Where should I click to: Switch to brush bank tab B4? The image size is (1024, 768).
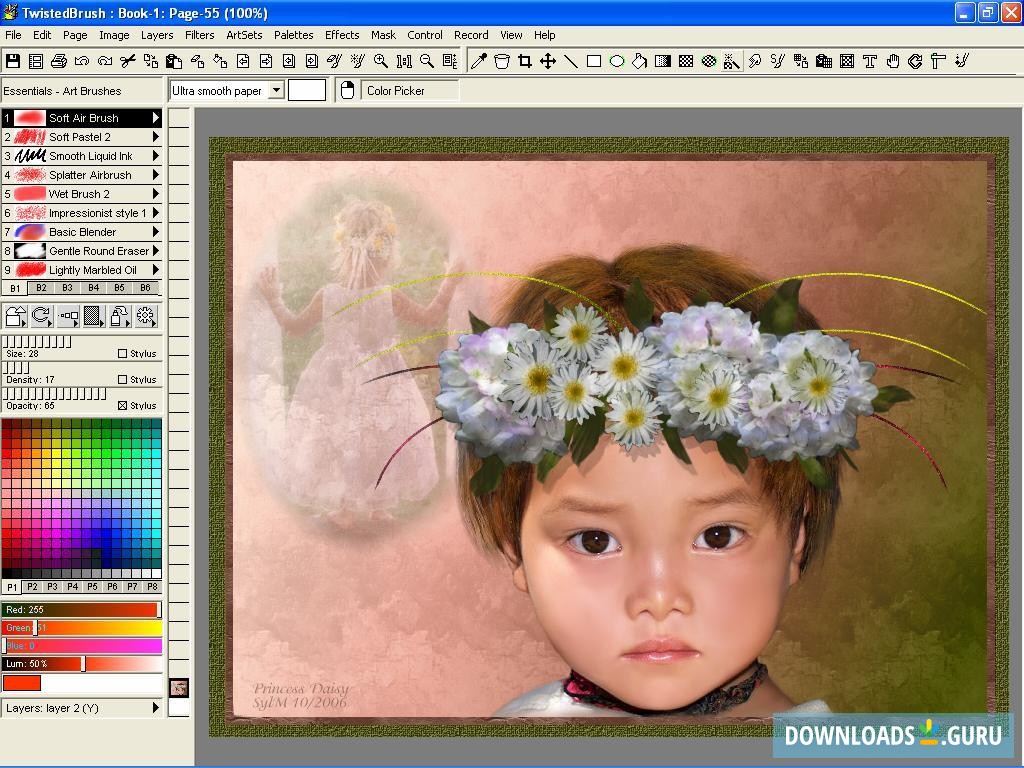93,287
